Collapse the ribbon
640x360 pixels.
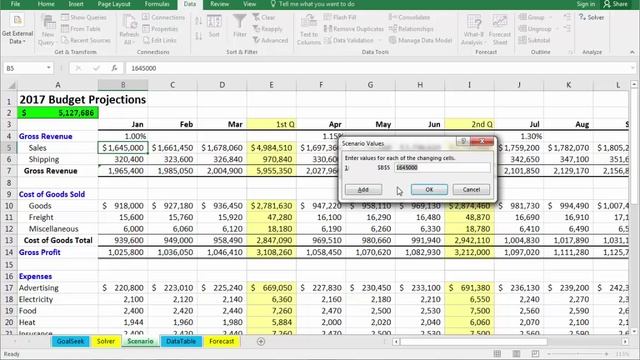pyautogui.click(x=632, y=52)
